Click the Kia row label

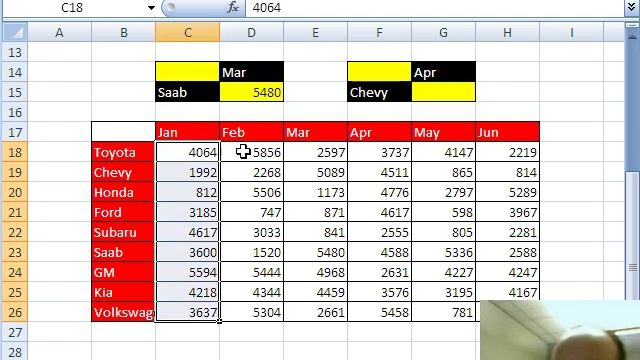pos(124,292)
